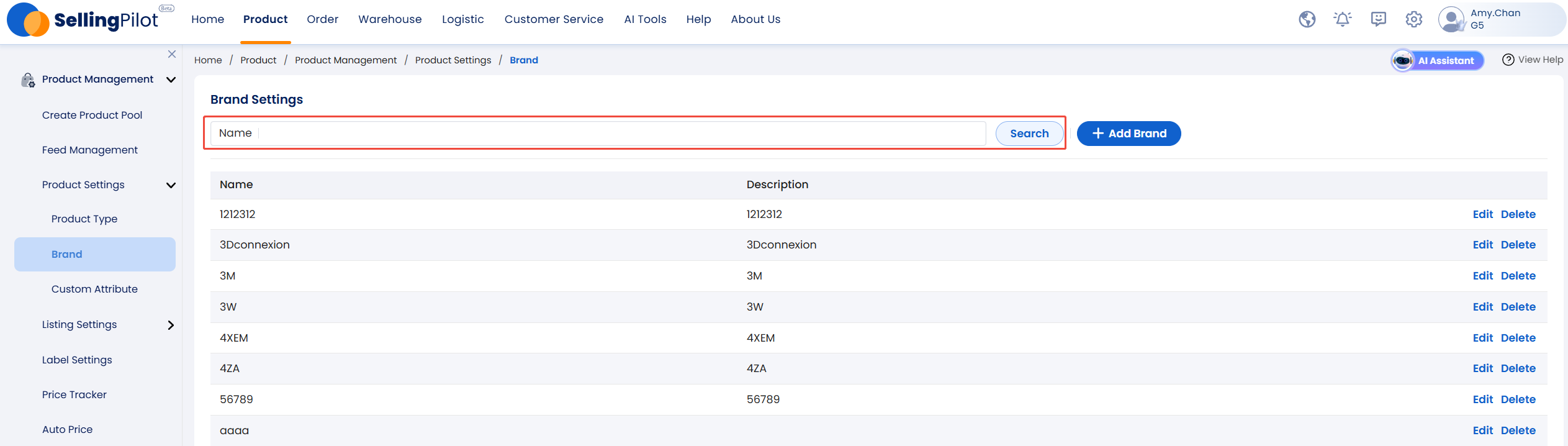The height and width of the screenshot is (446, 1568).
Task: Click the Description column header
Action: [777, 184]
